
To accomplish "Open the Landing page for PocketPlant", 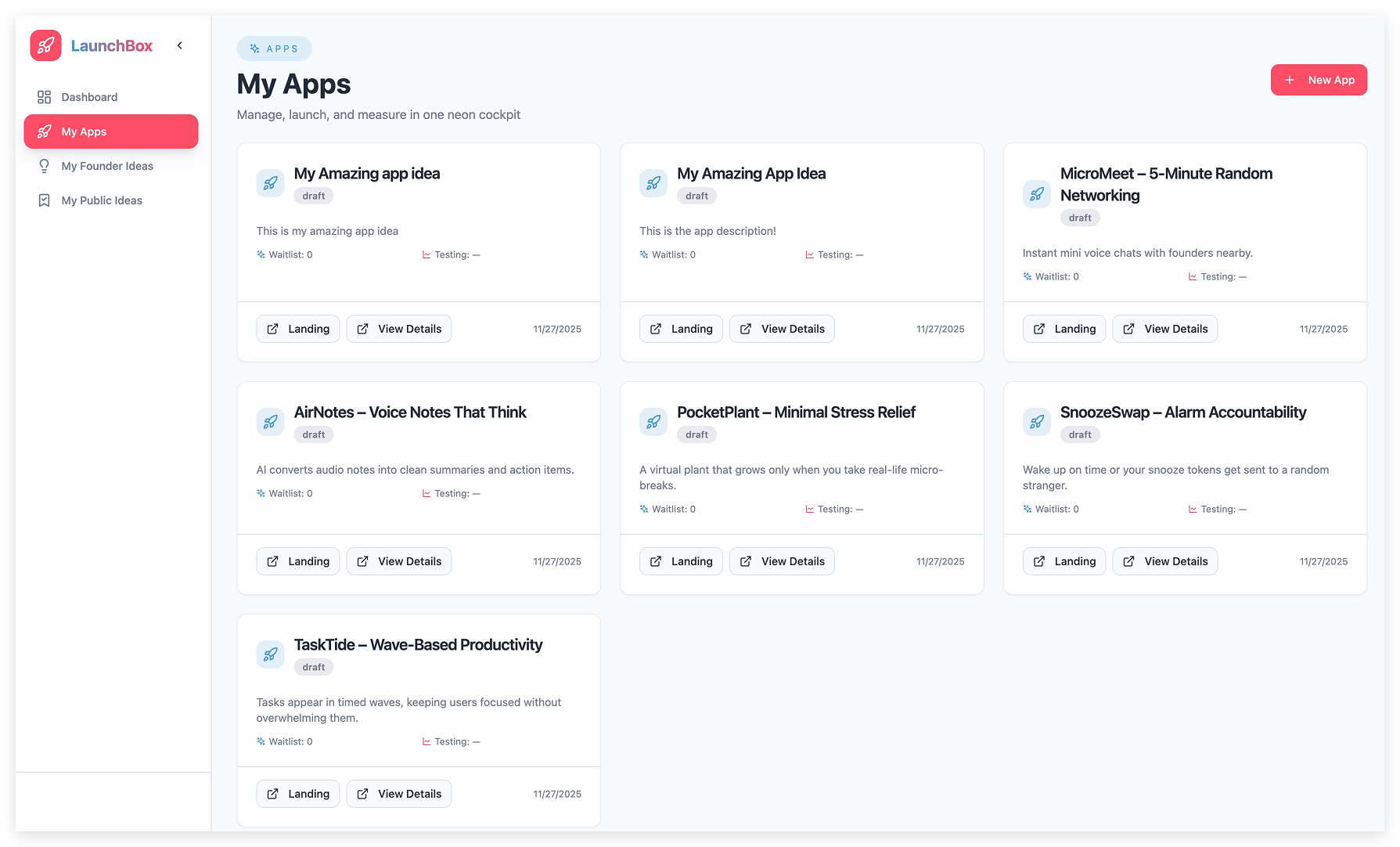I will coord(681,560).
